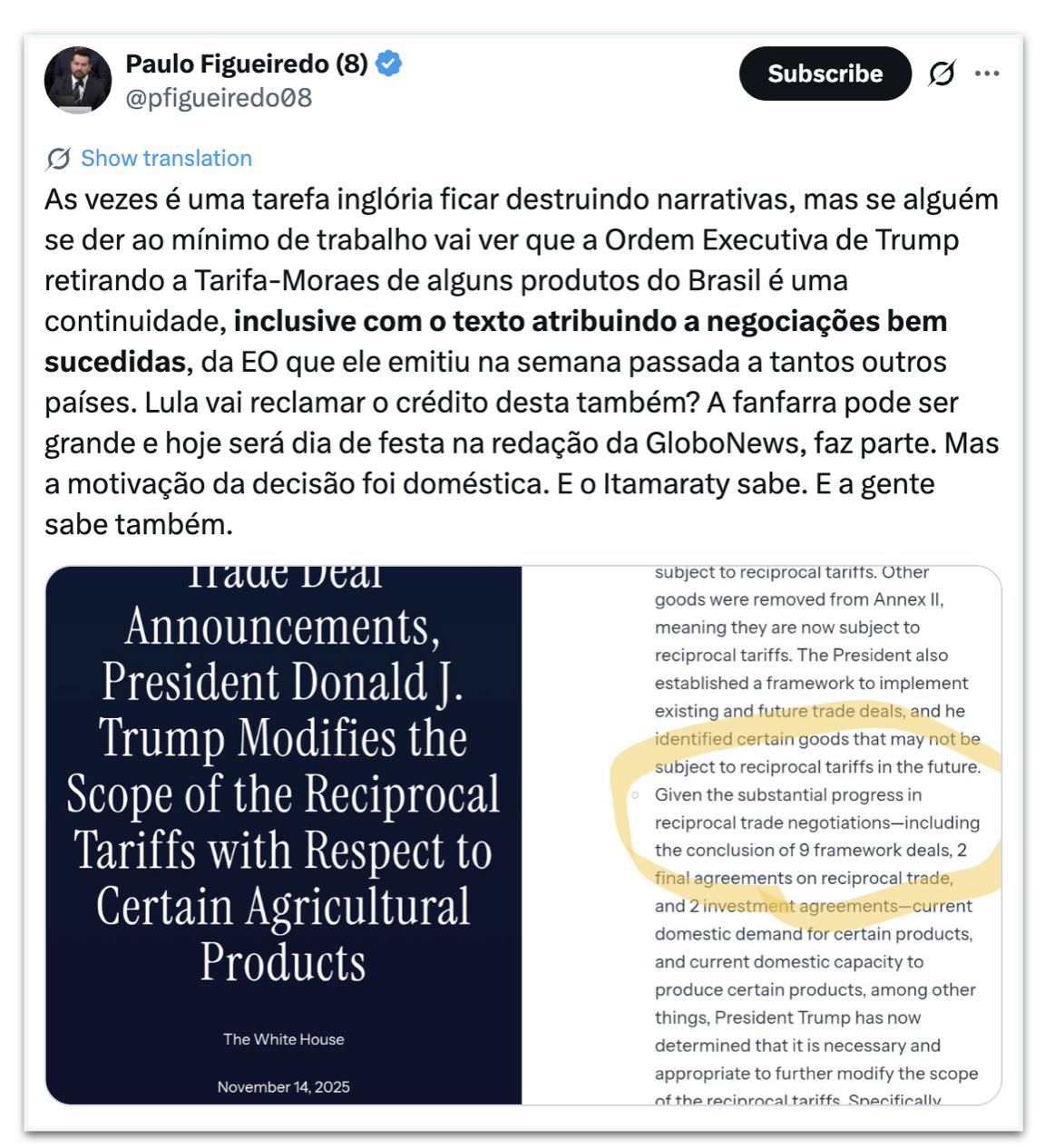
Task: Click the bold phrase "inclusive com o texto"
Action: pos(374,322)
